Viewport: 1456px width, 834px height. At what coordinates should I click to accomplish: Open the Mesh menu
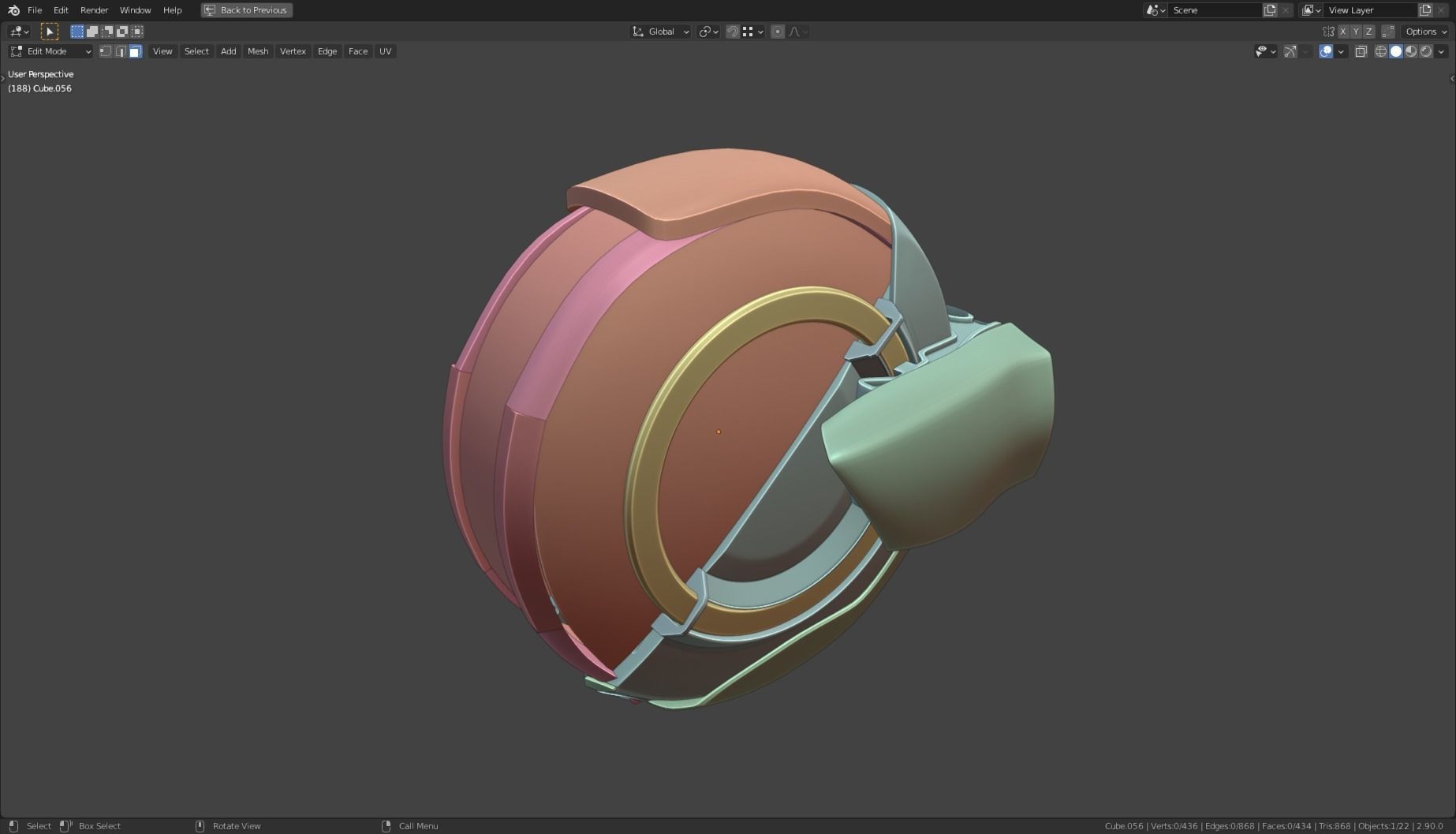tap(258, 51)
